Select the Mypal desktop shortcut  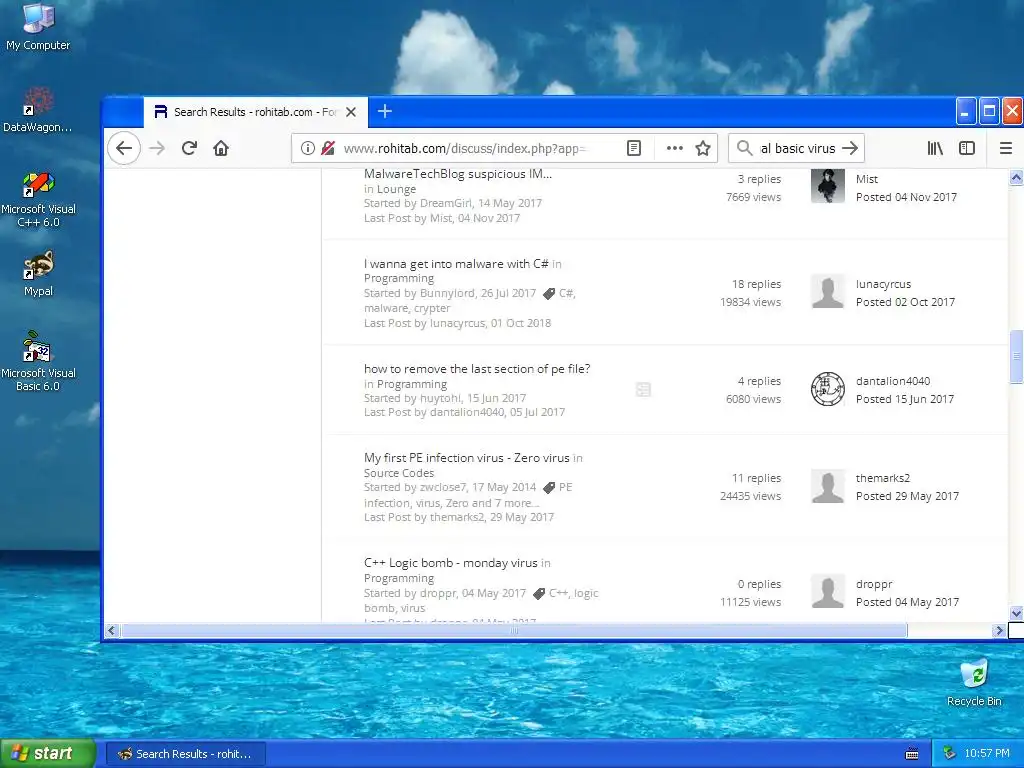click(x=38, y=273)
